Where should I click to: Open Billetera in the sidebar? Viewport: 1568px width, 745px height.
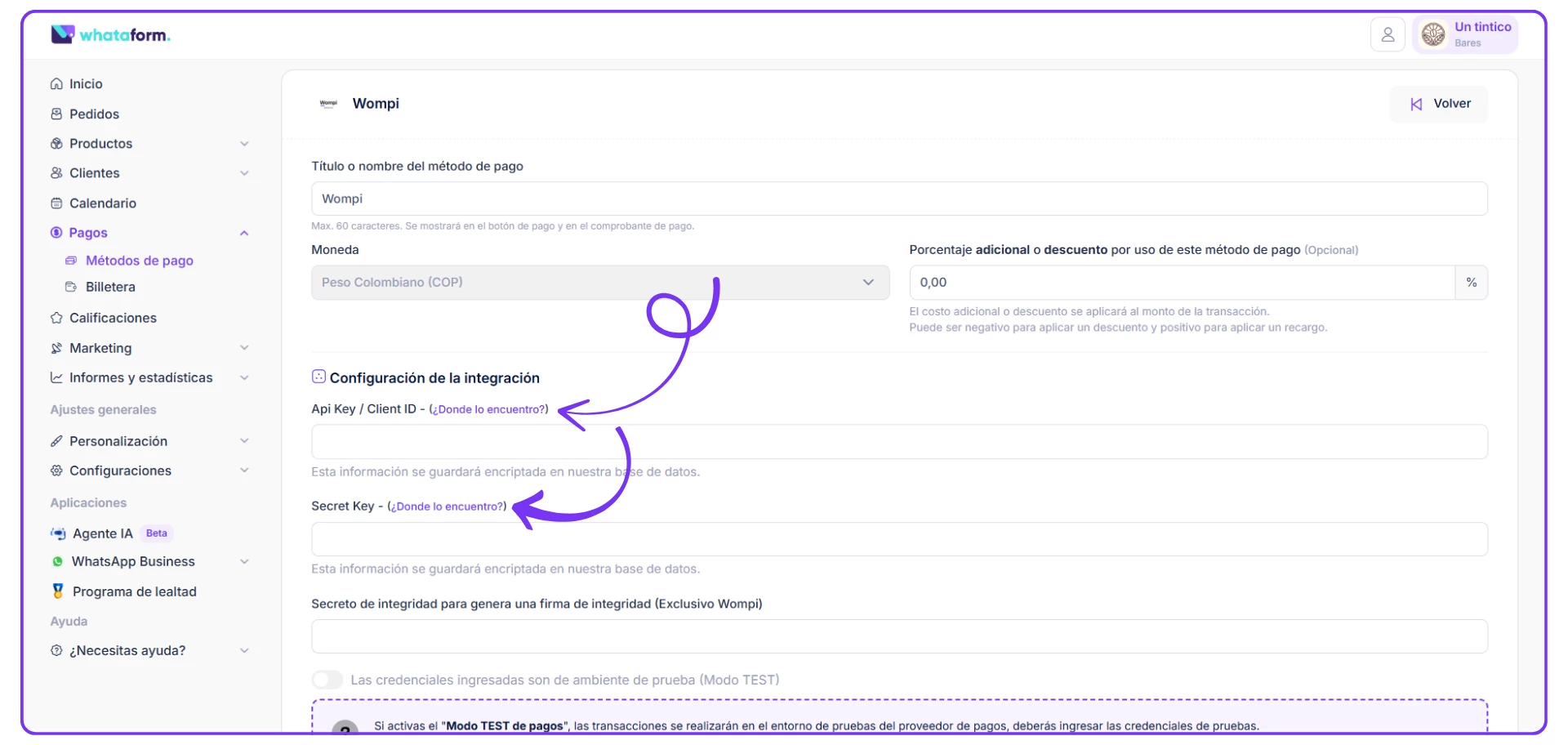pyautogui.click(x=110, y=288)
